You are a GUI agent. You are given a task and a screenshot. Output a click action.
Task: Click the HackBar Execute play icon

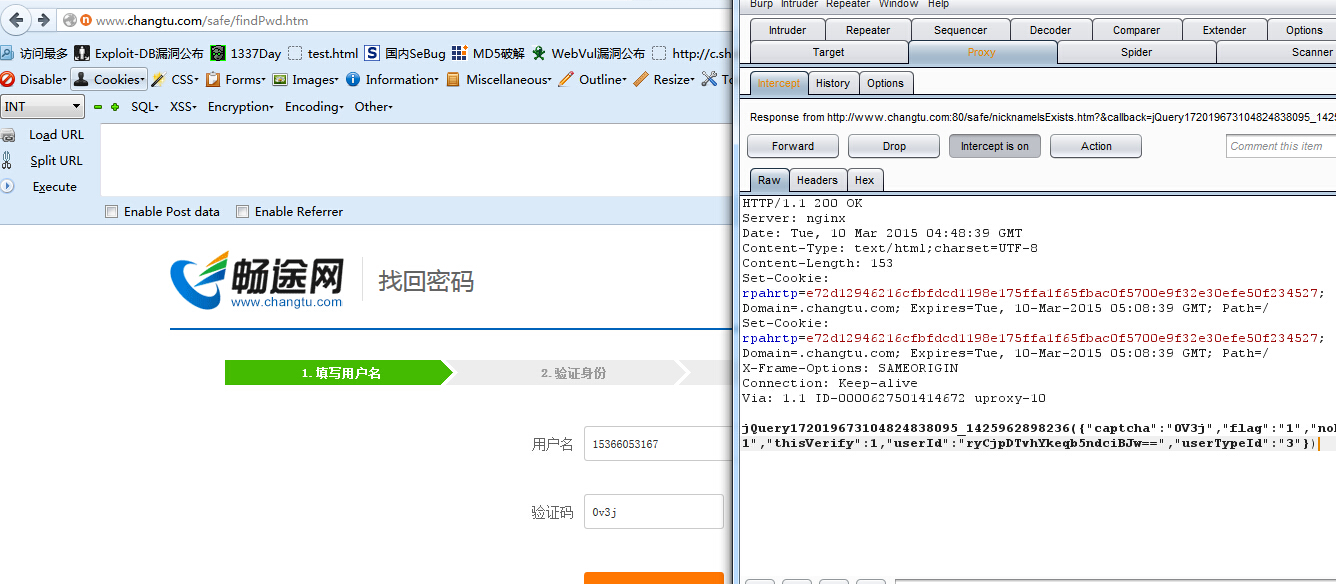(x=8, y=186)
